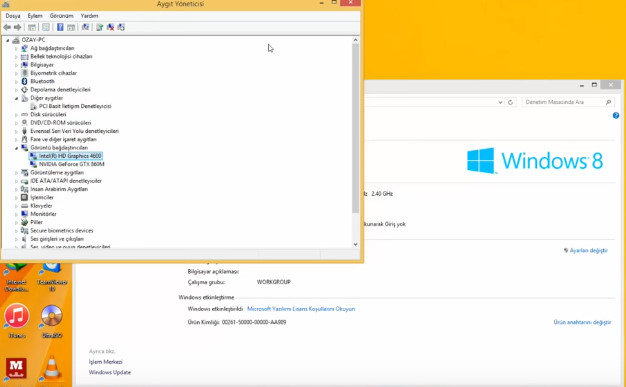
Task: Go back with the toolbar Back arrow
Action: point(7,27)
